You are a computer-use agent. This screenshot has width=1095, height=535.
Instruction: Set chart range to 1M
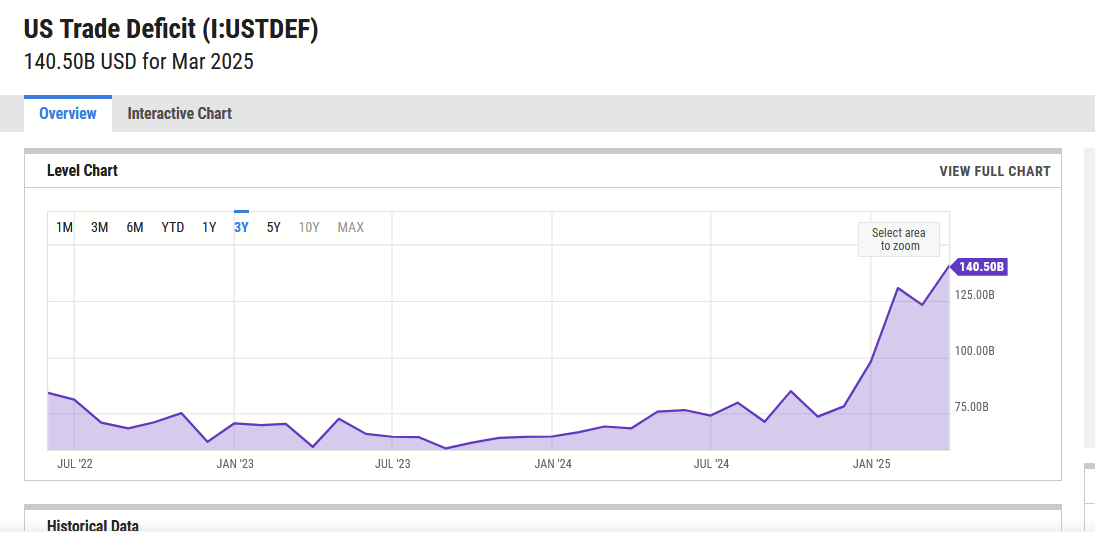pos(64,227)
